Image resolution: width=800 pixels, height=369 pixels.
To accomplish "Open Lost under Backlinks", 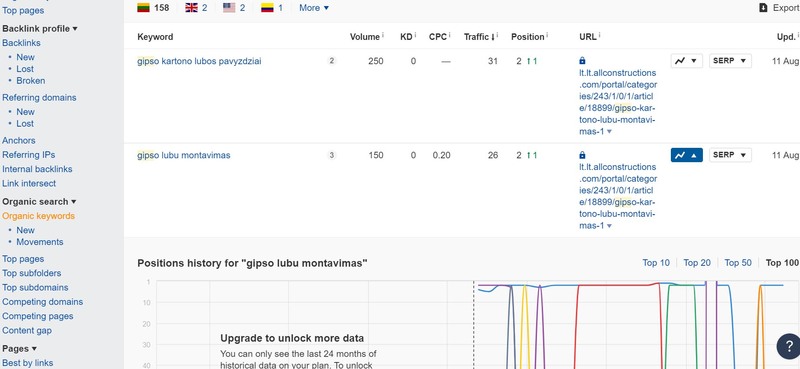I will pos(25,69).
